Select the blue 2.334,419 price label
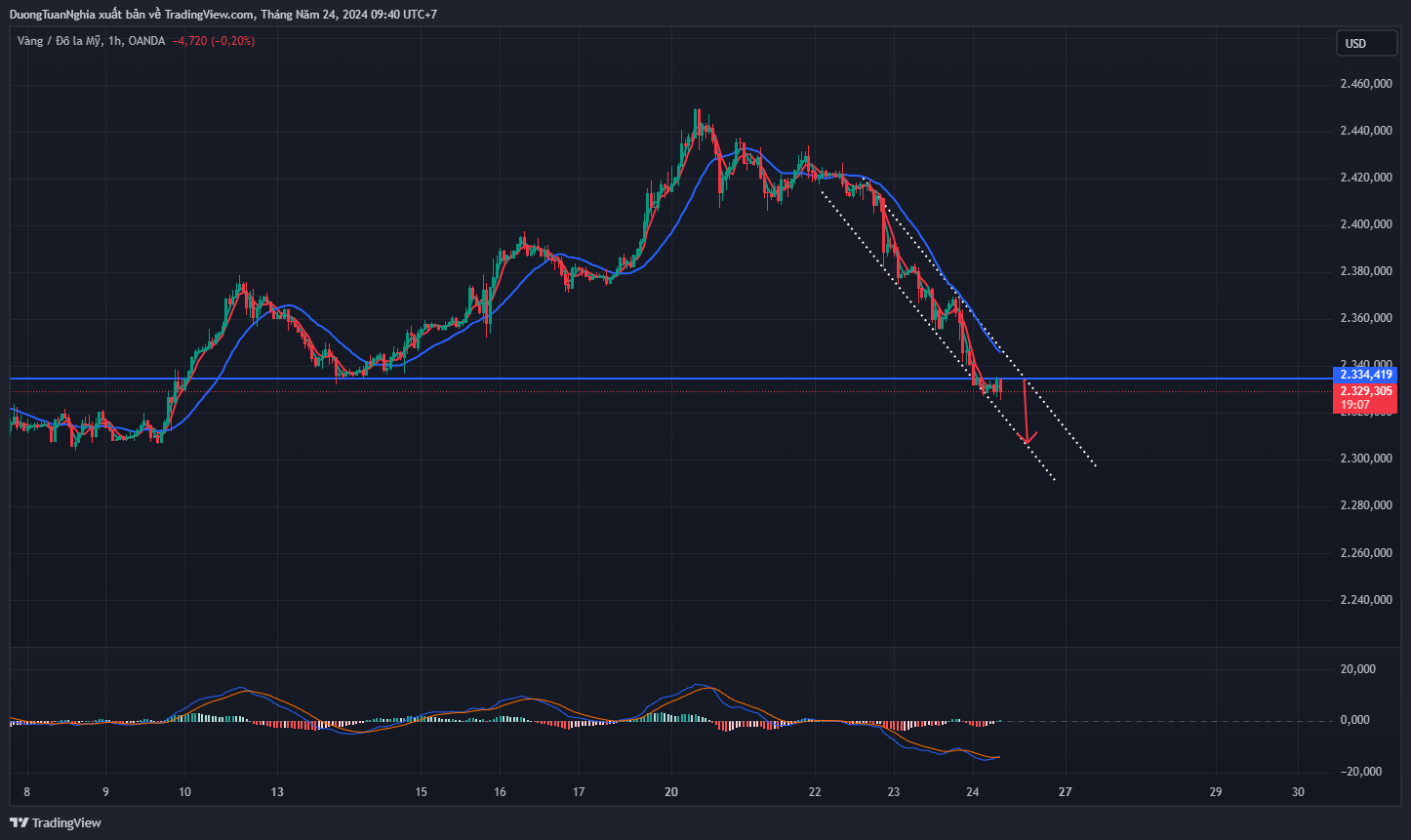The height and width of the screenshot is (840, 1411). [1364, 375]
